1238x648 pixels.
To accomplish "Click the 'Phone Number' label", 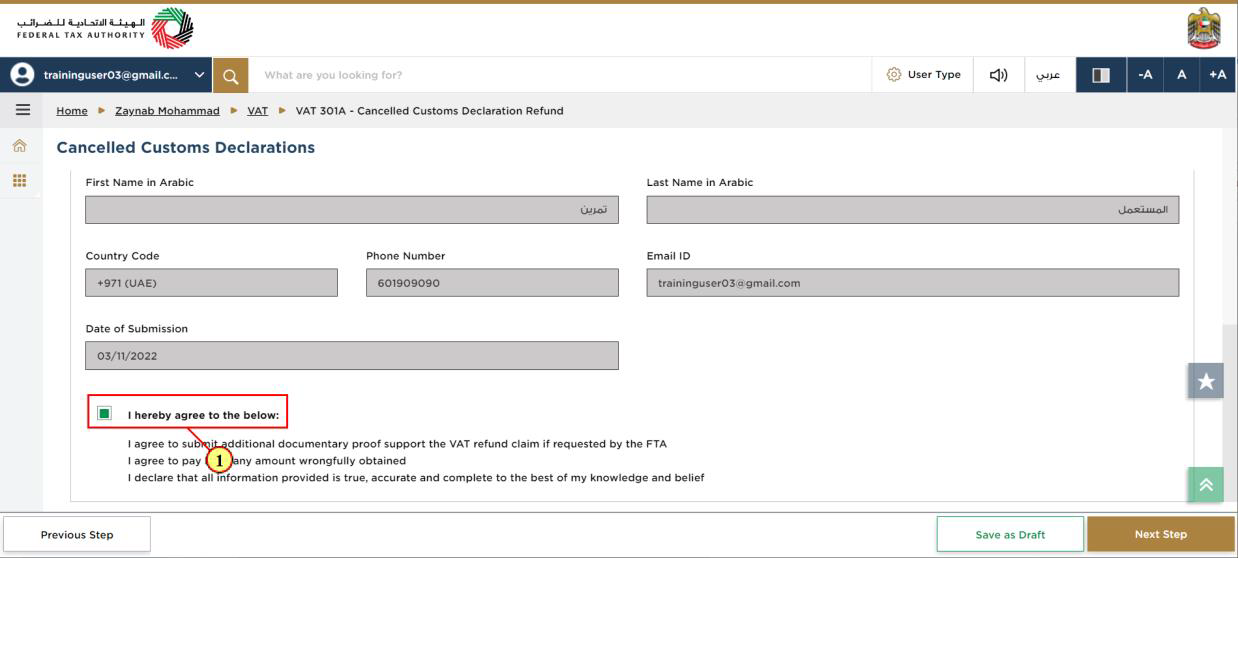I will click(406, 256).
